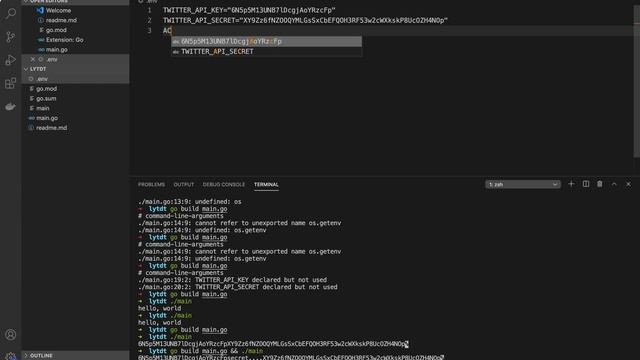Collapse the OPEN EDITORS section

click(76, 2)
